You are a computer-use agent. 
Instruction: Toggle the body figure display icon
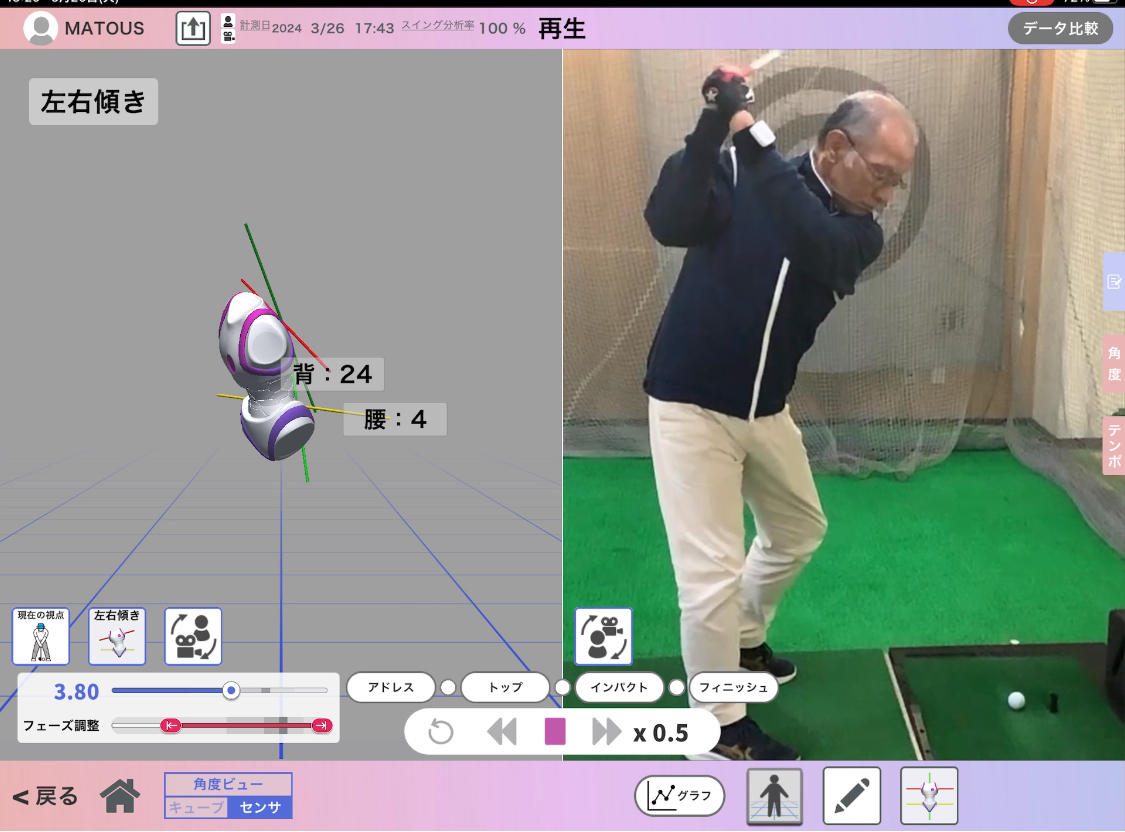pos(774,795)
